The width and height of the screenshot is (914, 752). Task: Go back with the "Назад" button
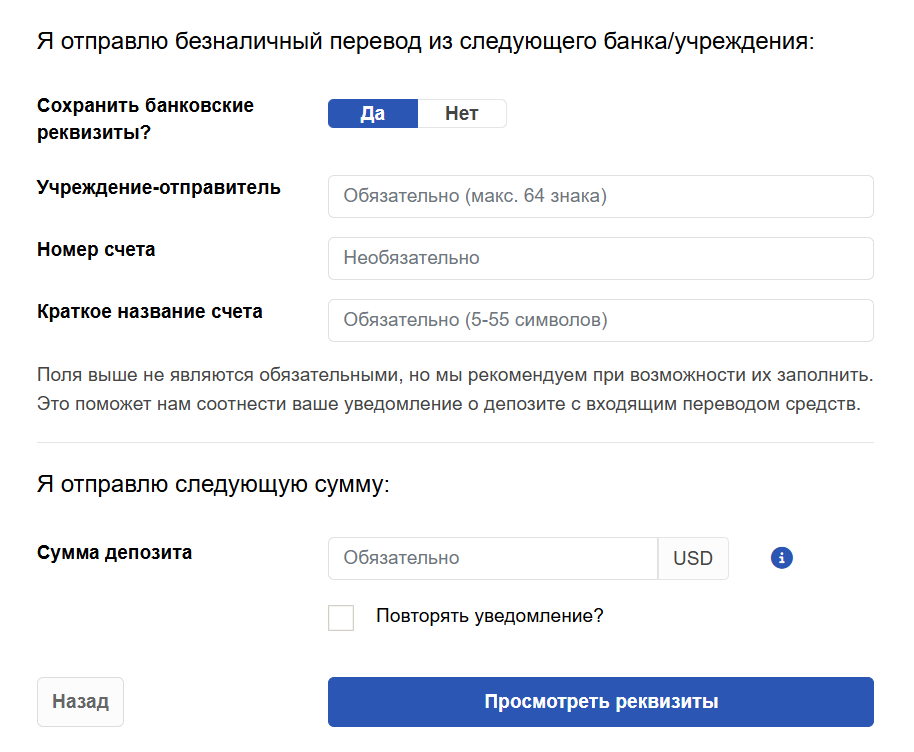pyautogui.click(x=80, y=702)
